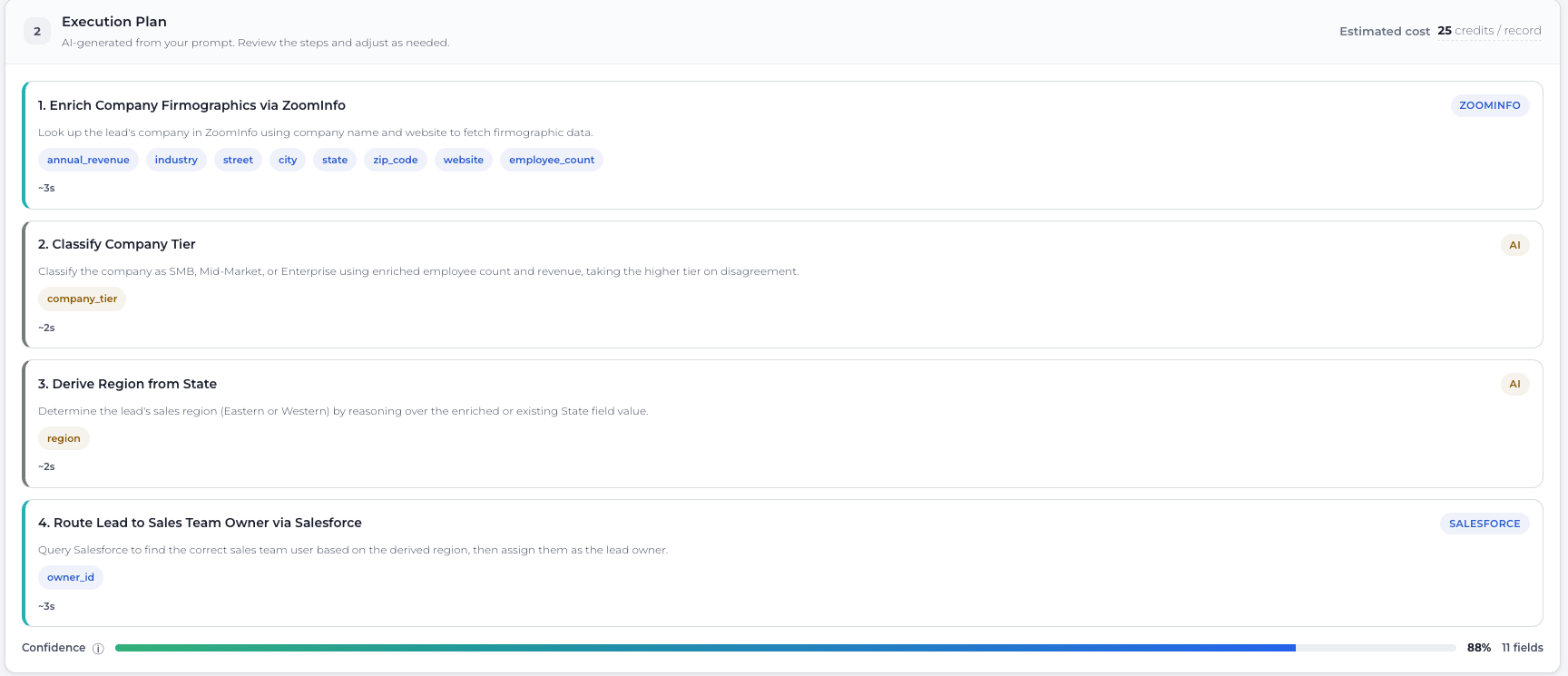Image resolution: width=1568 pixels, height=676 pixels.
Task: Select the region field chip
Action: pyautogui.click(x=64, y=438)
